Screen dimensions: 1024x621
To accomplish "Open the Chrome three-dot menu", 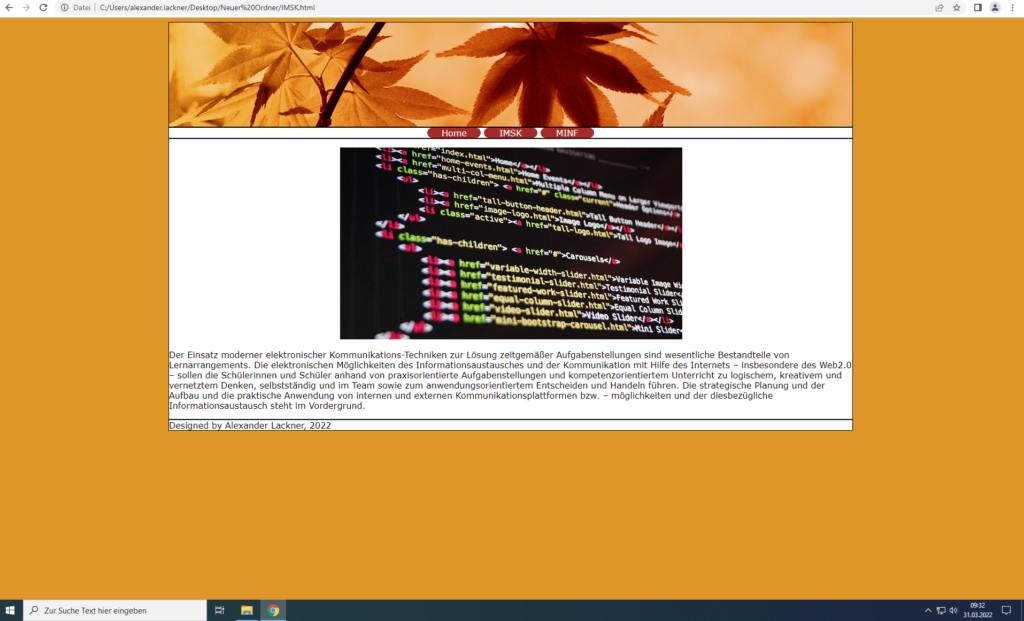I will [1013, 7].
